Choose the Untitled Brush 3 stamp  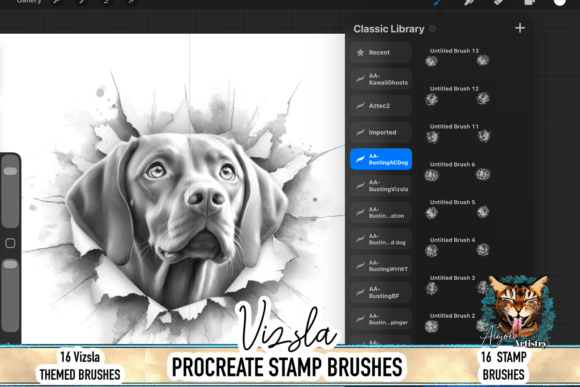[458, 284]
